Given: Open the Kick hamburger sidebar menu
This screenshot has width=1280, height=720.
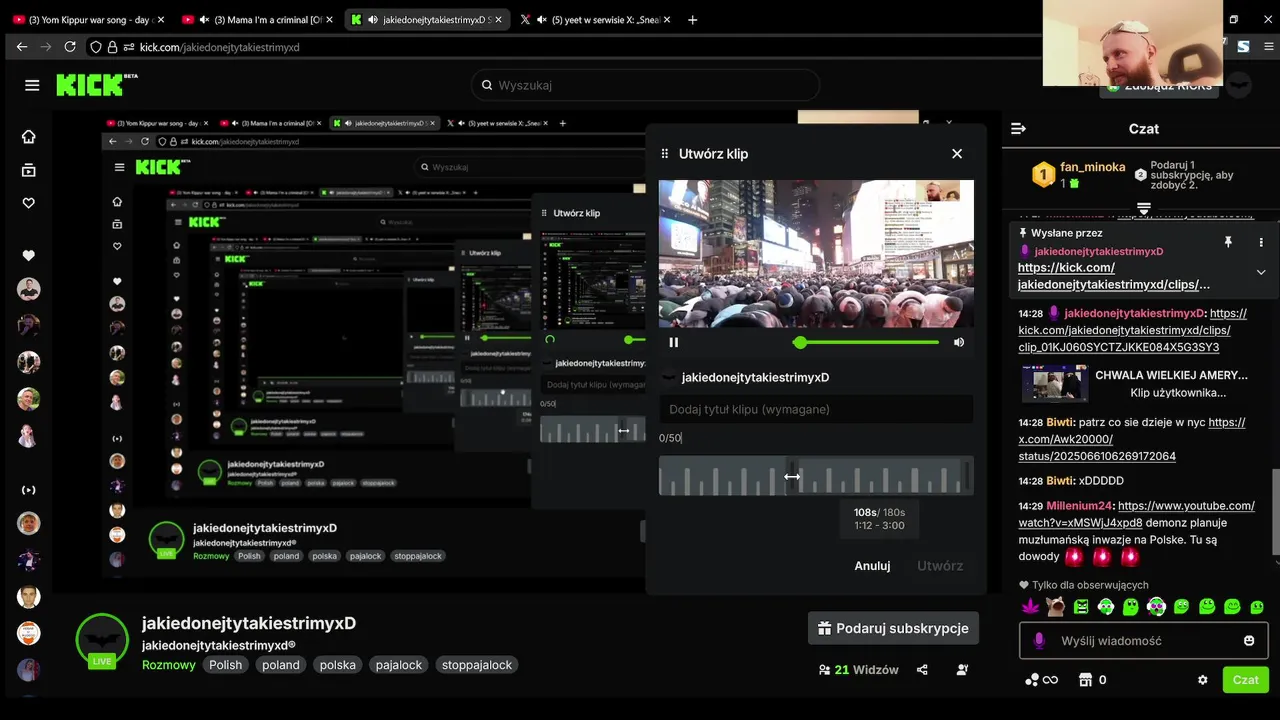Looking at the screenshot, I should pyautogui.click(x=32, y=85).
